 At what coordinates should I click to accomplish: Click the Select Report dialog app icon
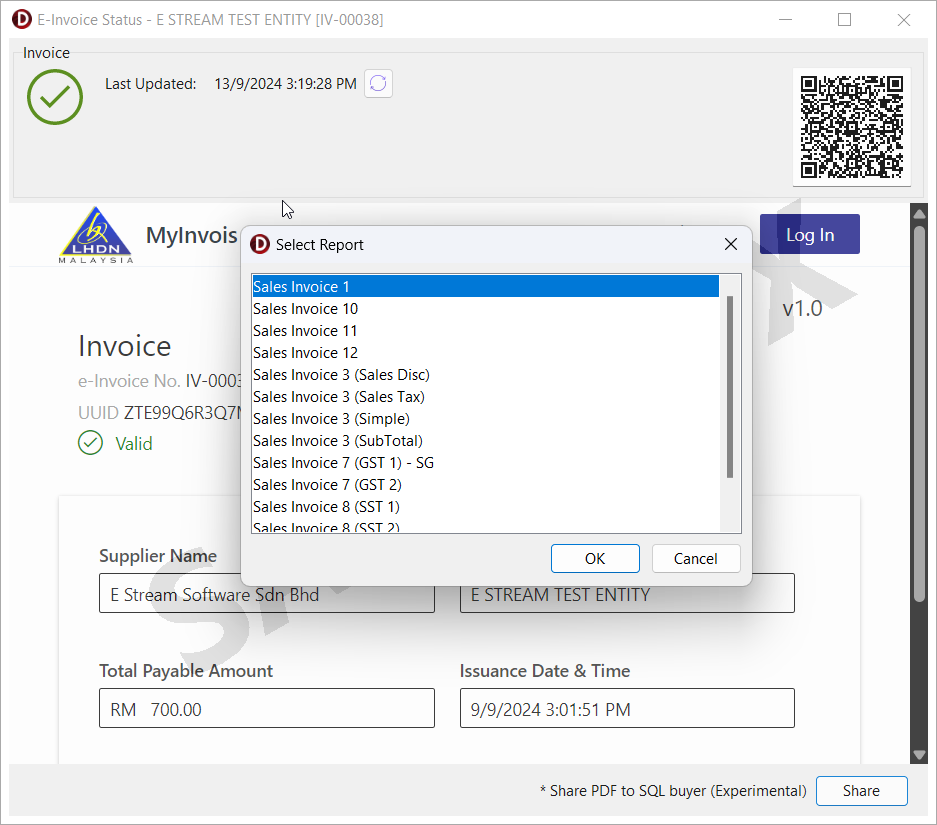pos(260,245)
